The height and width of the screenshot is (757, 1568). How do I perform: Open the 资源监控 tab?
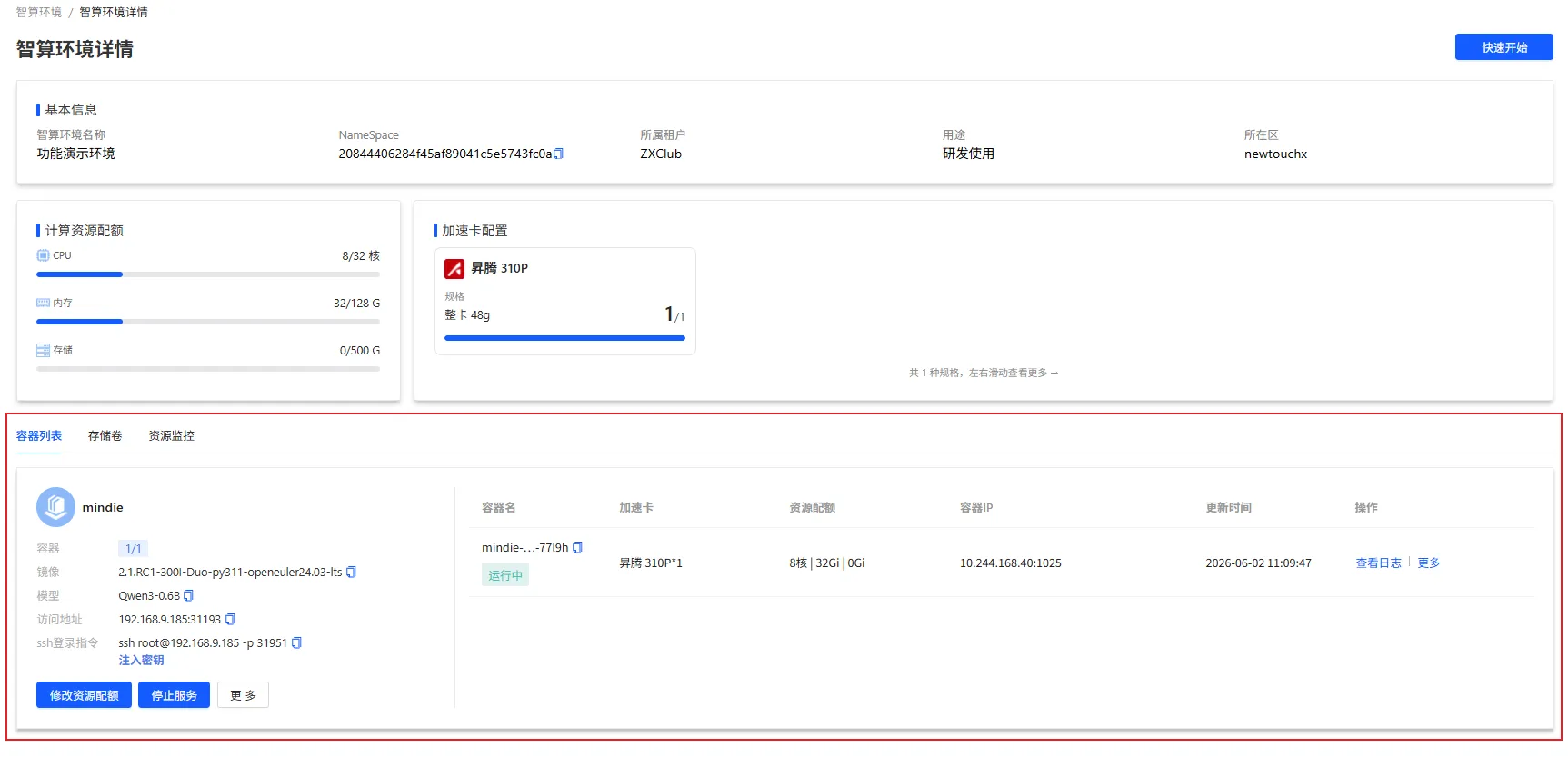click(x=171, y=436)
